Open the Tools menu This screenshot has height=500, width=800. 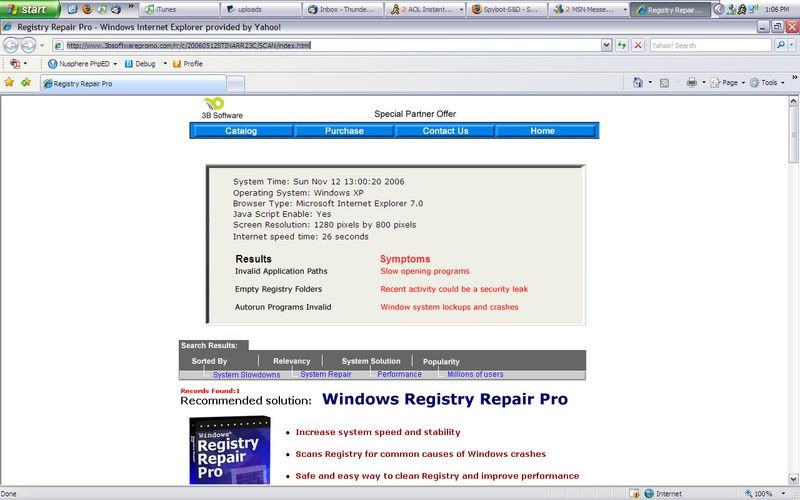pyautogui.click(x=767, y=82)
